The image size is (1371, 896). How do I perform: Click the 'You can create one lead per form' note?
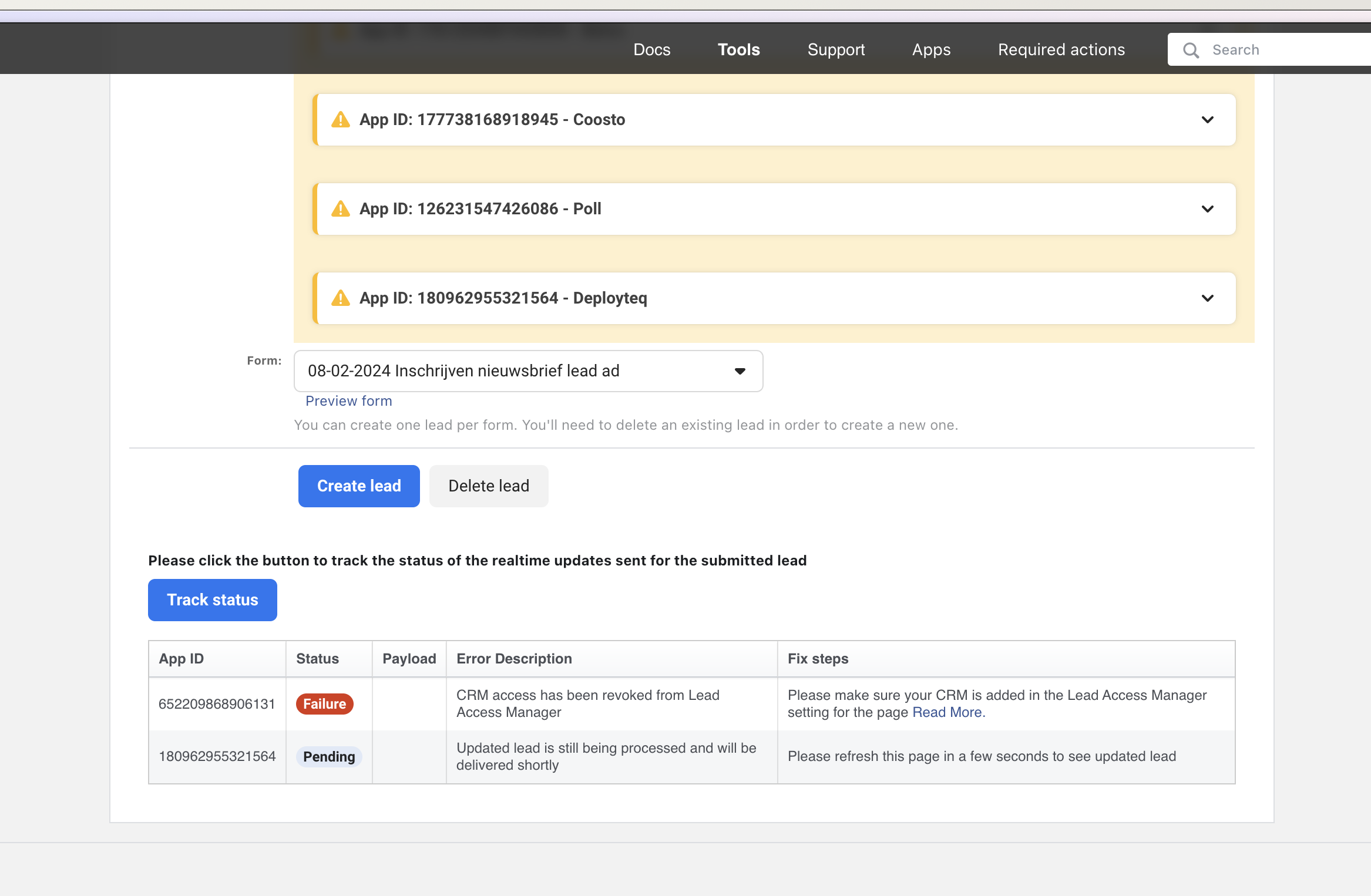626,425
